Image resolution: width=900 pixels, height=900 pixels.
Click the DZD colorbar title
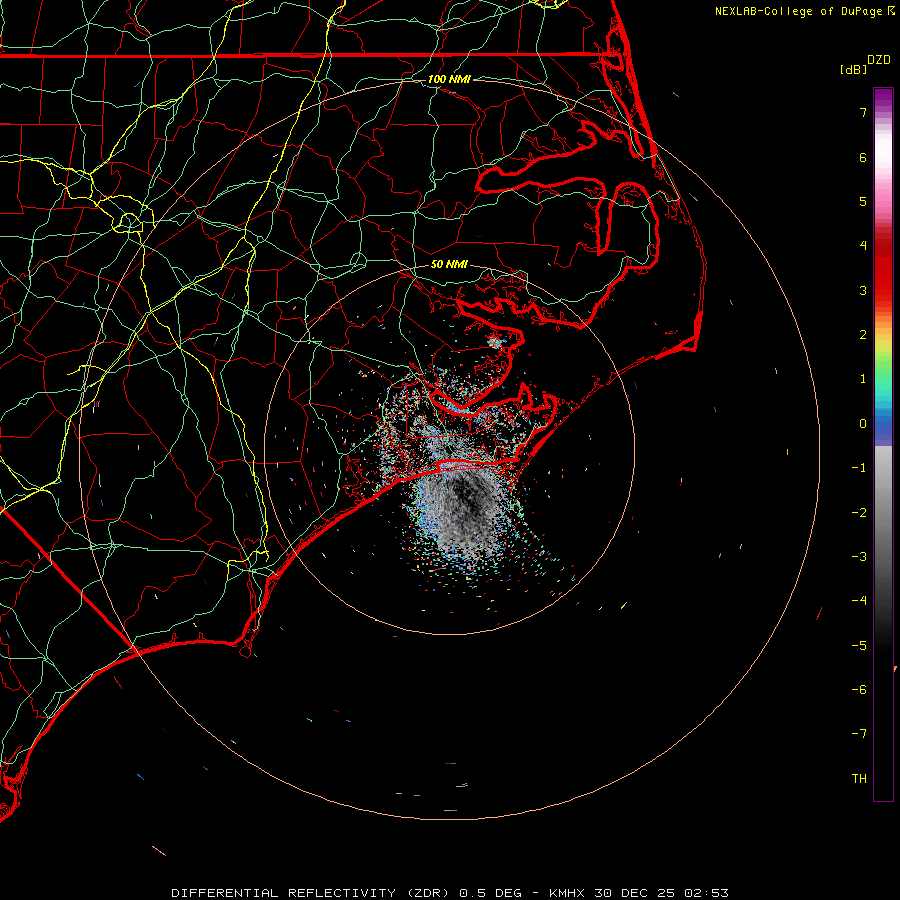click(x=879, y=60)
